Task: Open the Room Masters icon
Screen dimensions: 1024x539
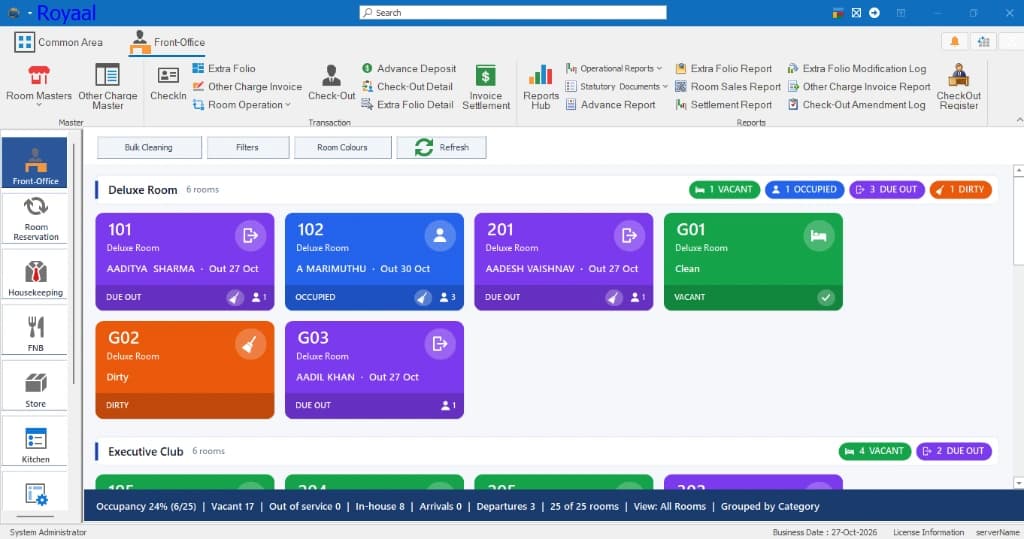Action: [x=39, y=75]
